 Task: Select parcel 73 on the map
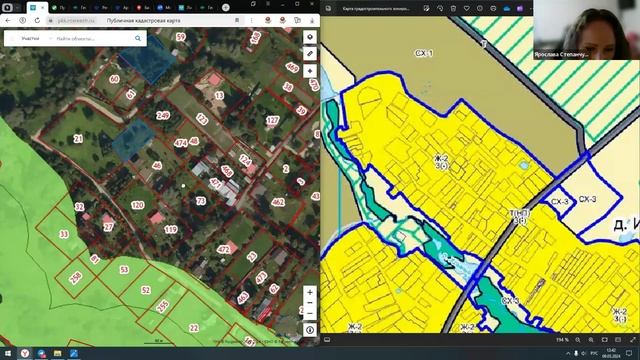(x=201, y=201)
